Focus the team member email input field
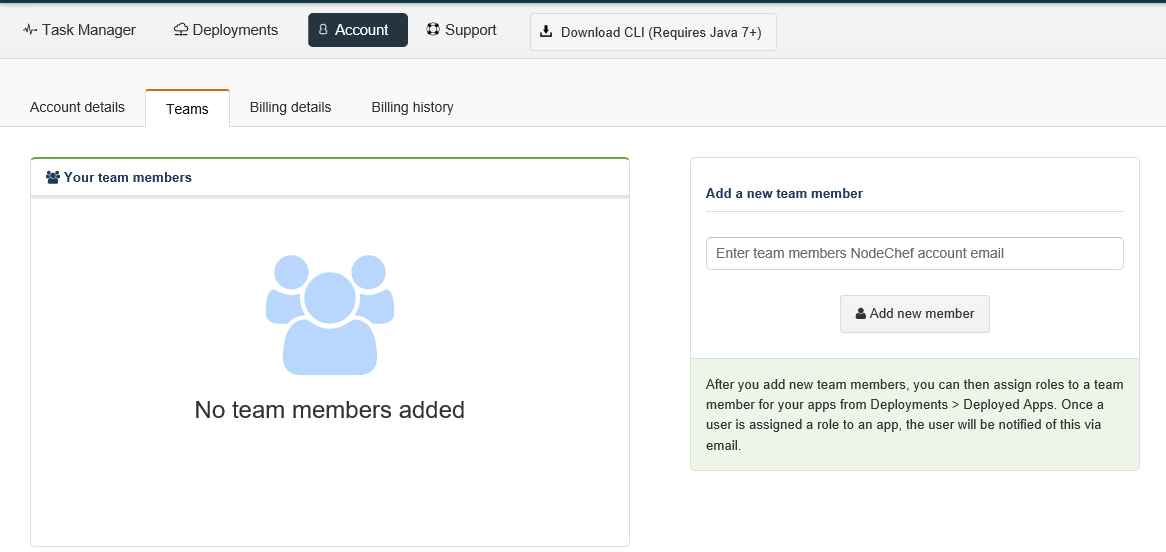 click(x=915, y=253)
